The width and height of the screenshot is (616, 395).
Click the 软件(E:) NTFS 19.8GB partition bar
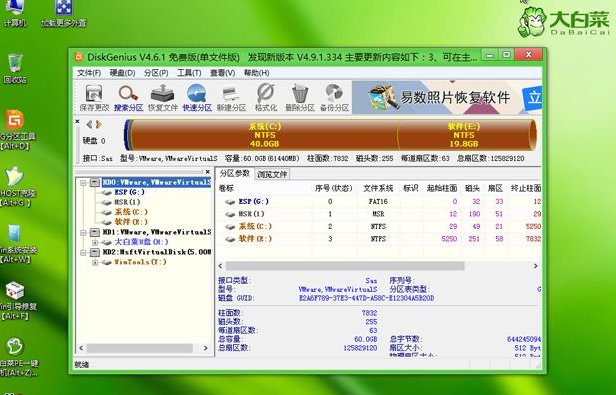click(464, 135)
